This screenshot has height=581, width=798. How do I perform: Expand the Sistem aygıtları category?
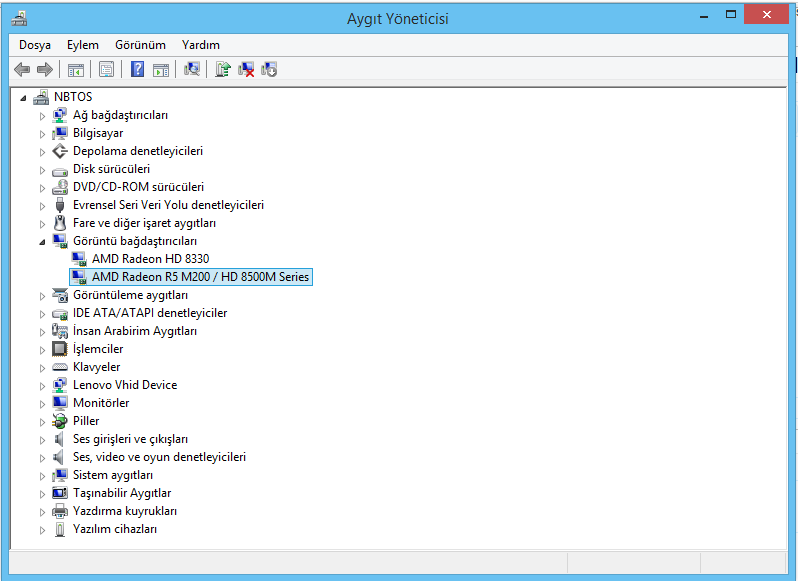(42, 476)
